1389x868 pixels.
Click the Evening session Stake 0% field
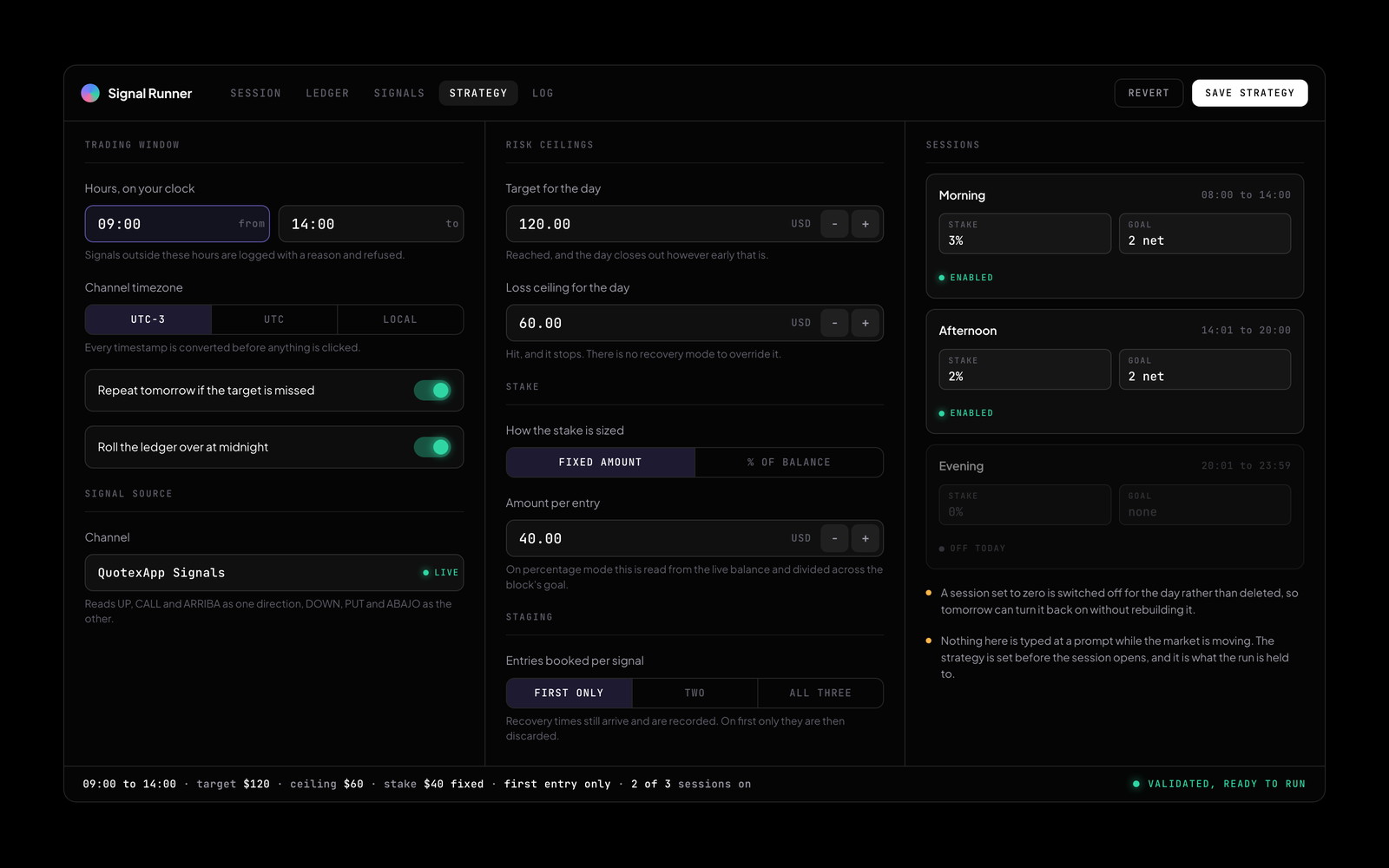point(1024,504)
